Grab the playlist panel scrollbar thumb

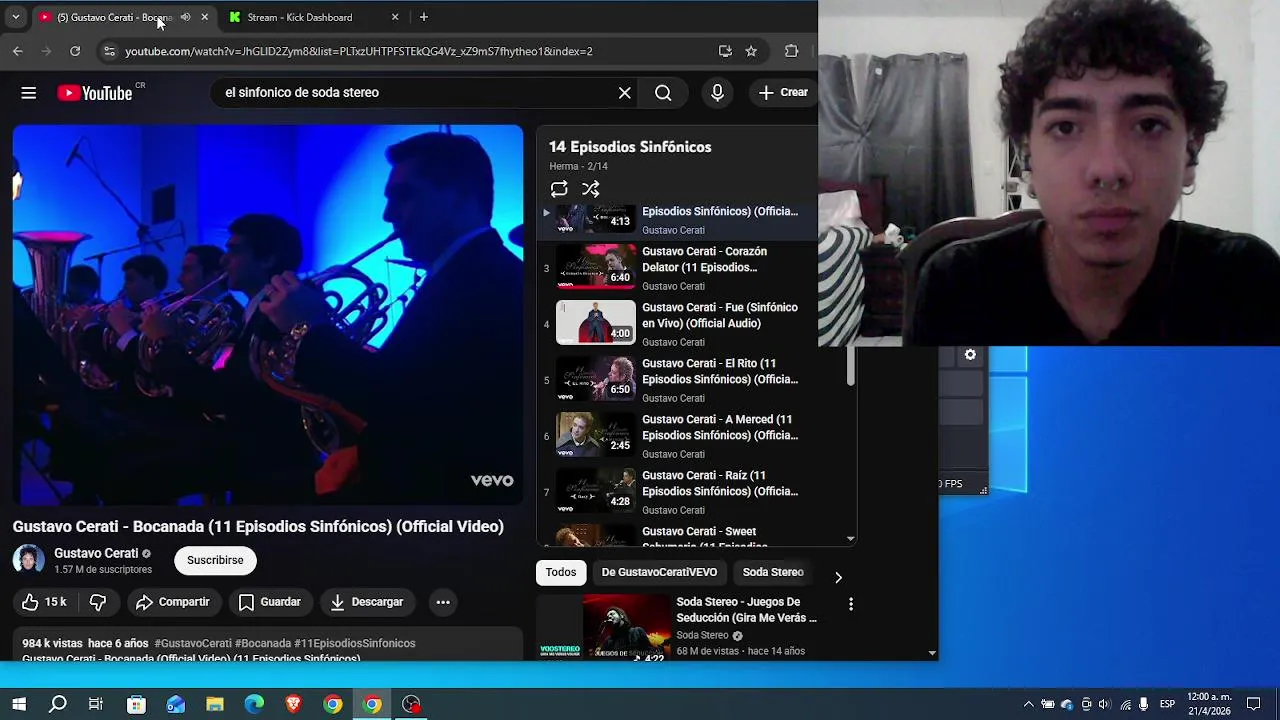(851, 367)
